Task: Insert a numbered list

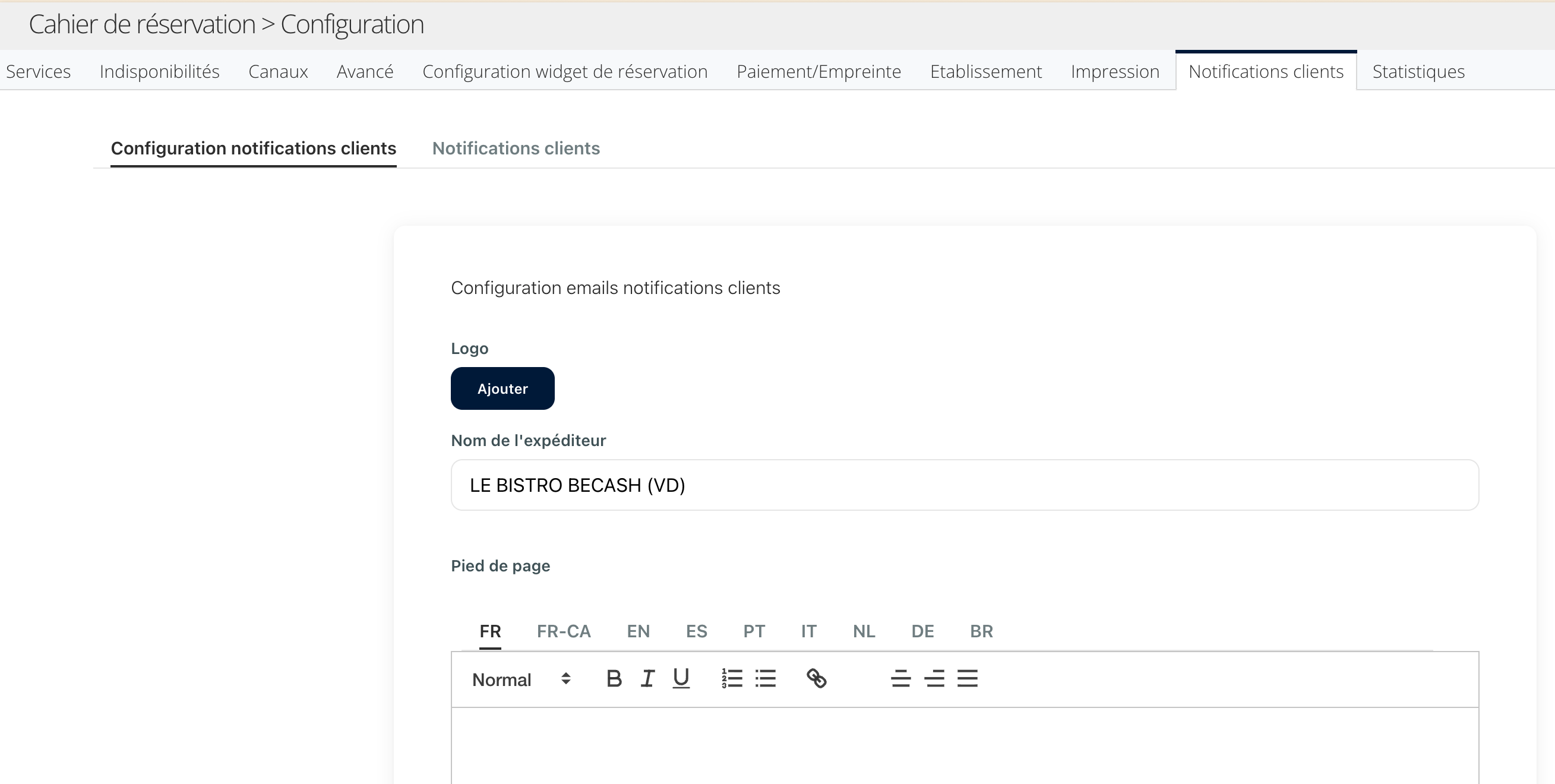Action: point(732,679)
